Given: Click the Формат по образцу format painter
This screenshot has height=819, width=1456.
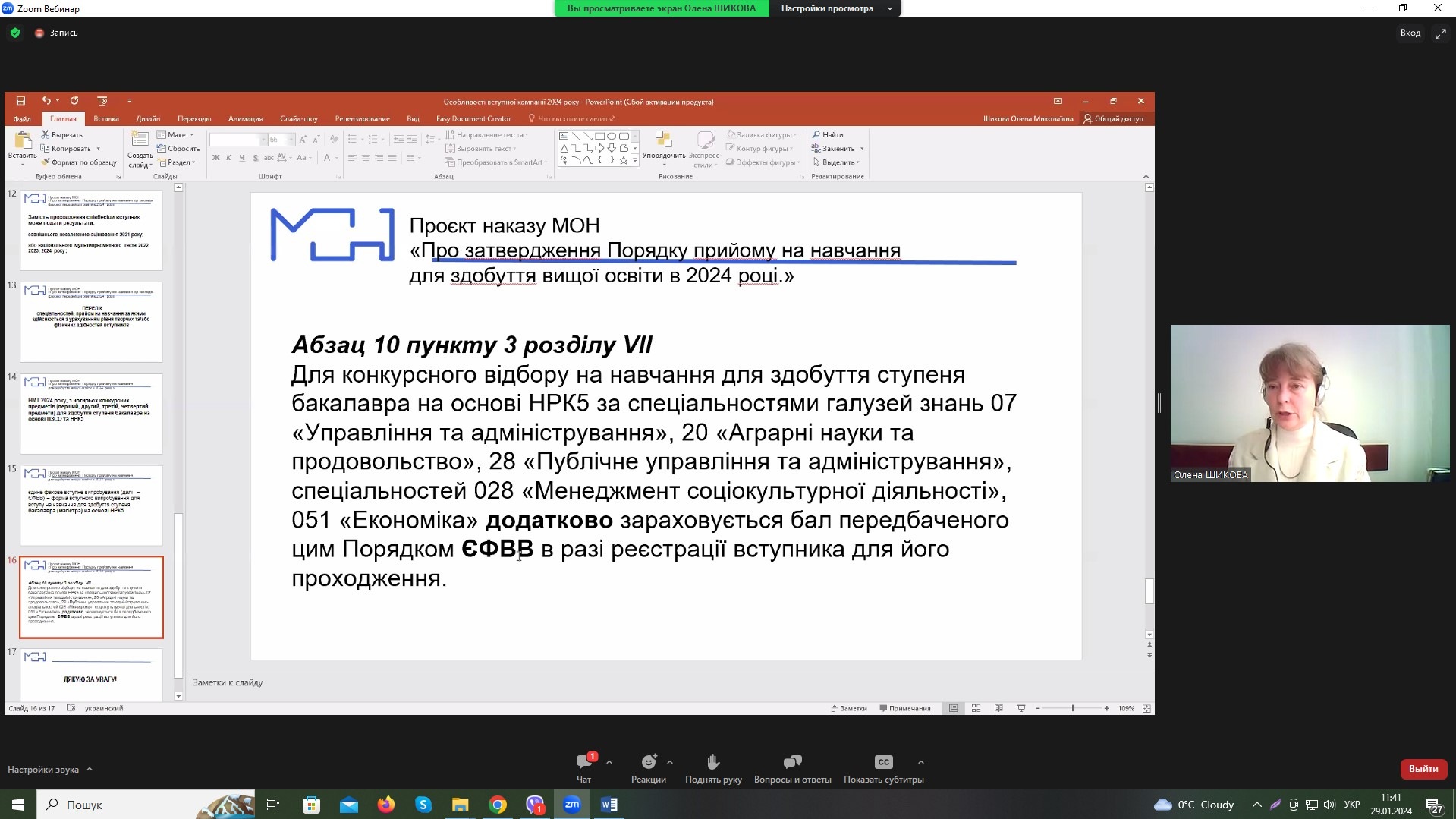Looking at the screenshot, I should click(x=79, y=162).
